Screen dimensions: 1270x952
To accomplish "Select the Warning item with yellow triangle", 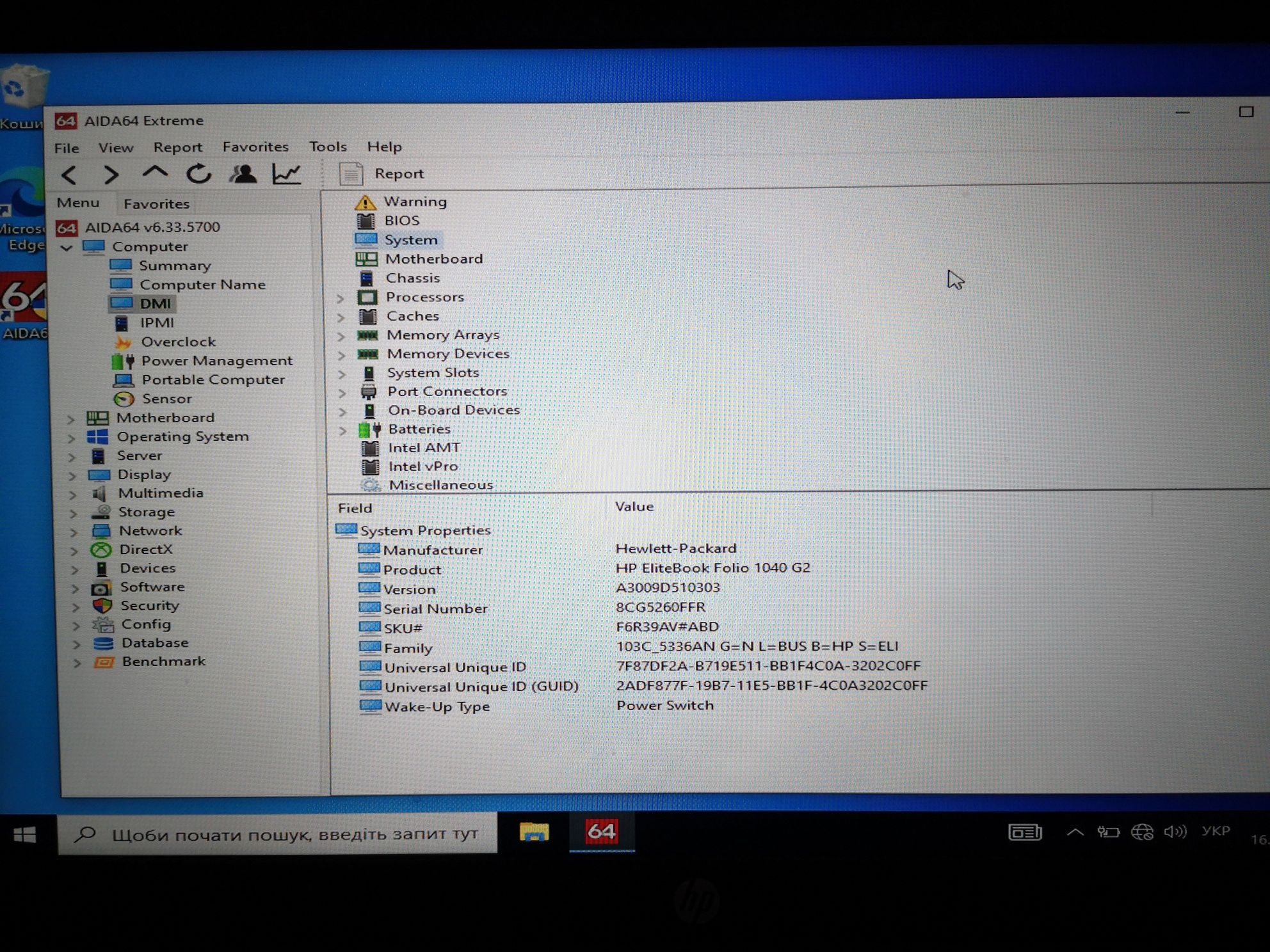I will click(415, 202).
